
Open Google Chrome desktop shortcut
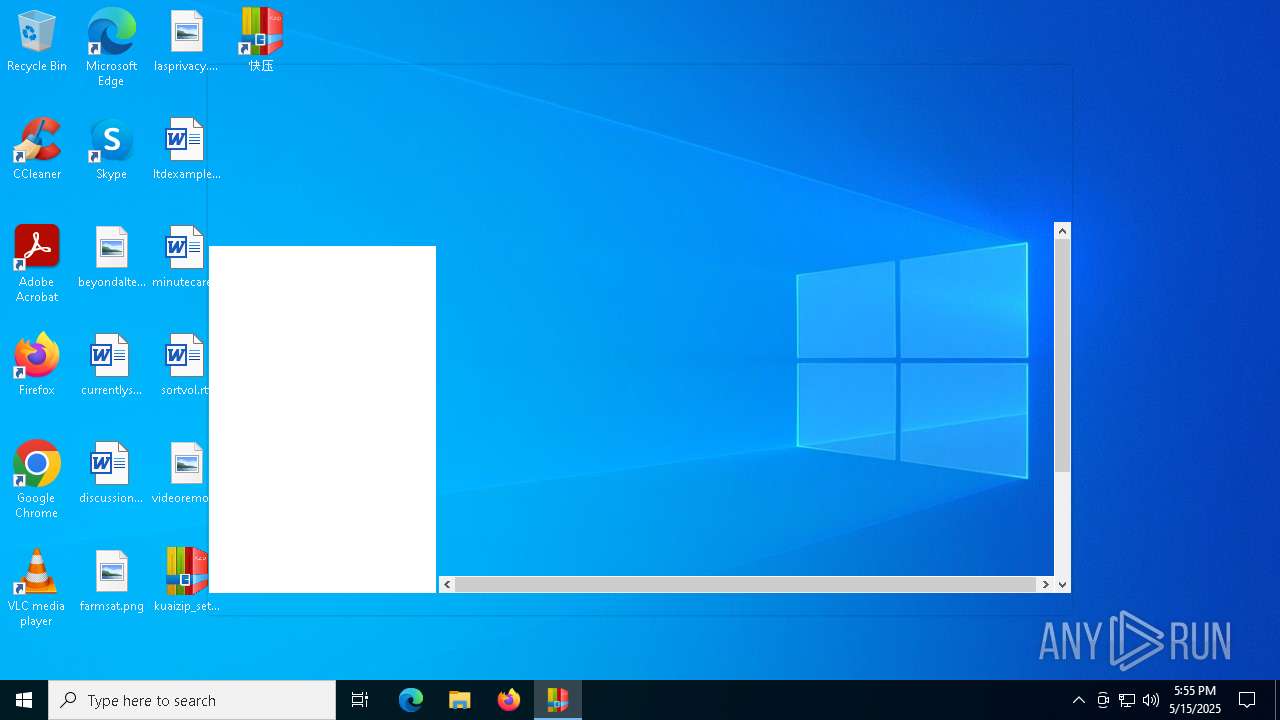(x=37, y=479)
